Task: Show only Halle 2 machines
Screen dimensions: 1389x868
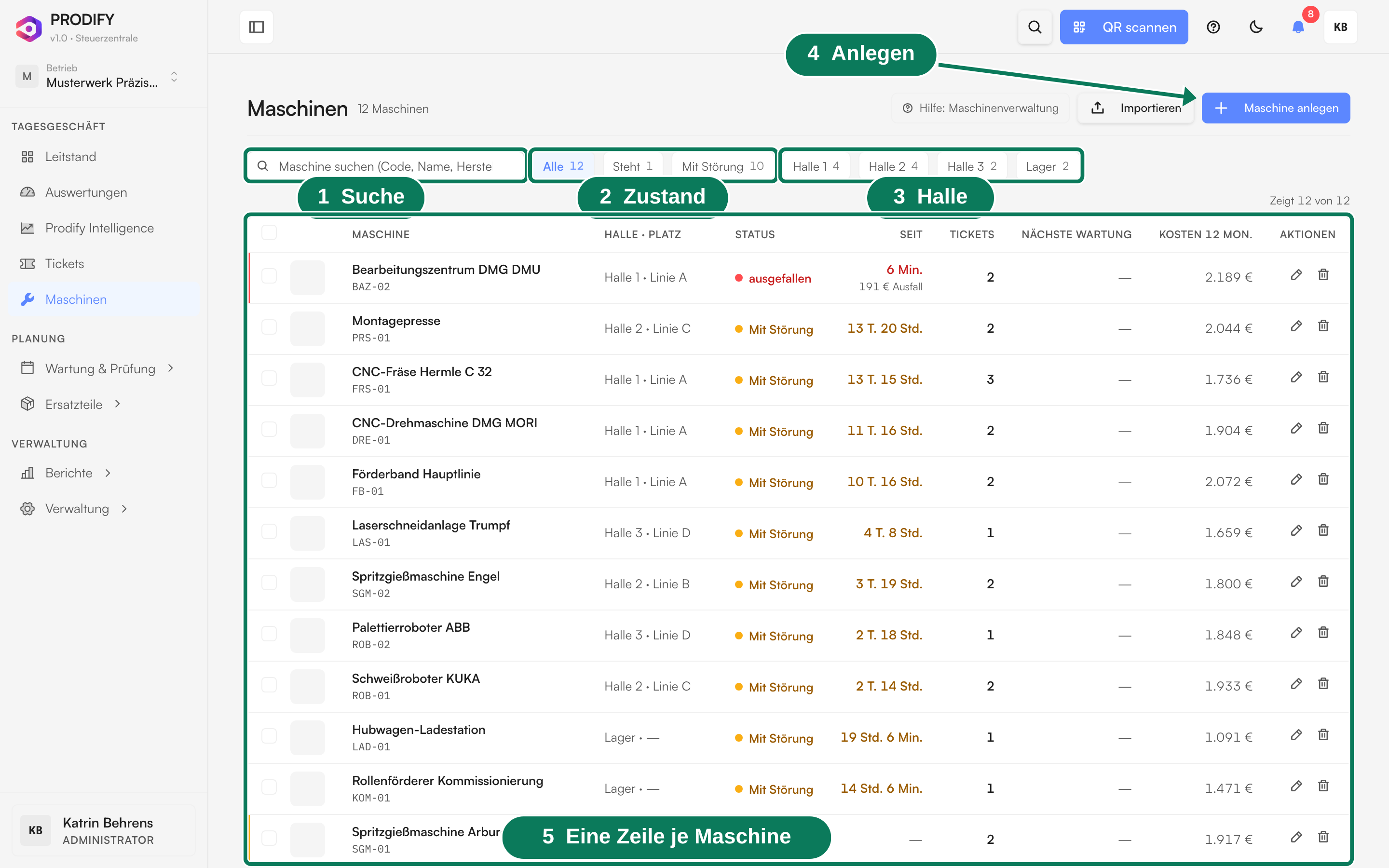Action: [893, 166]
